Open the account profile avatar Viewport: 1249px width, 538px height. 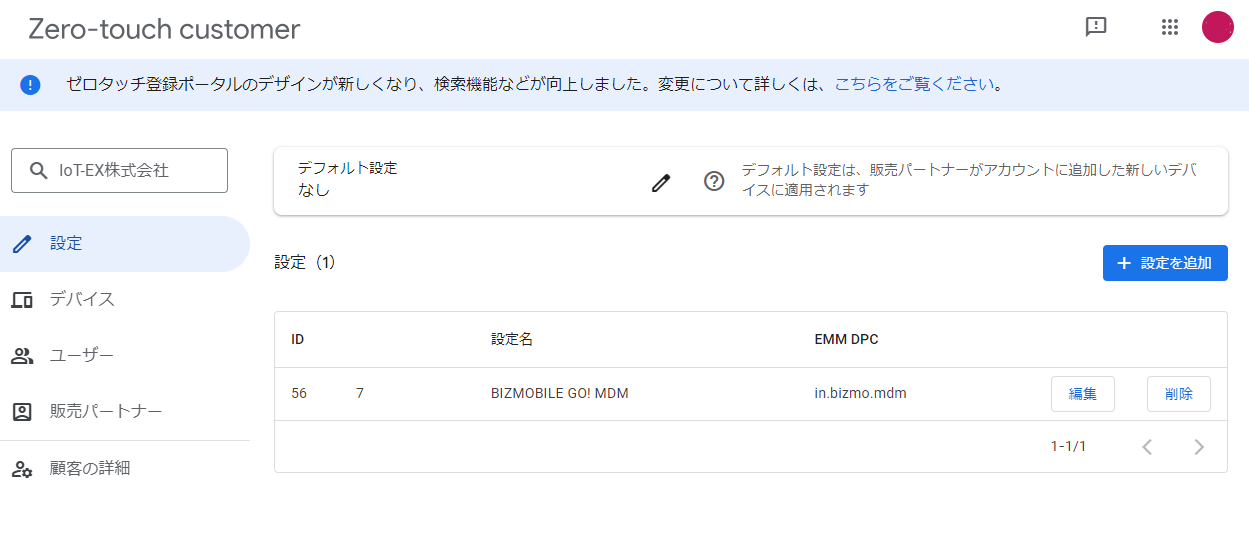coord(1217,27)
